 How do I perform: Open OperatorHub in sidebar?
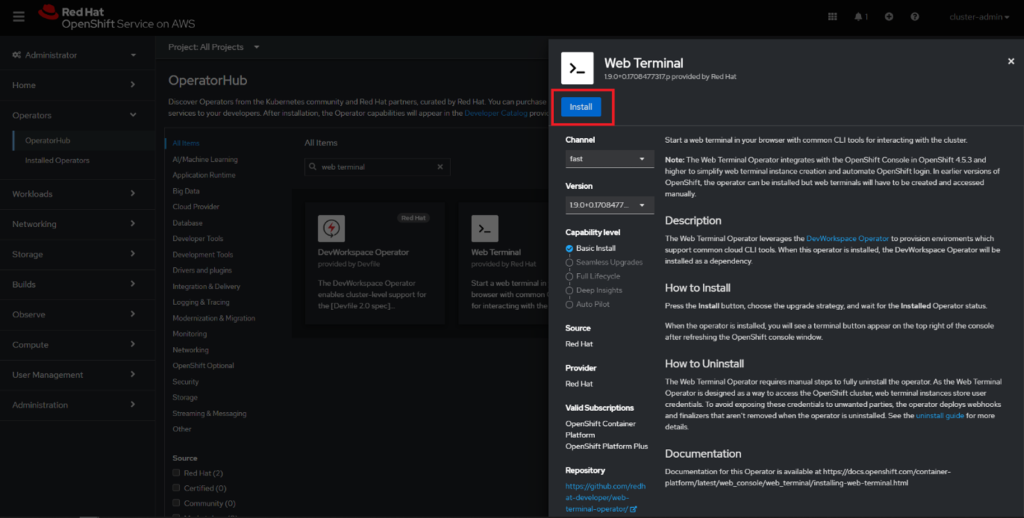pos(48,140)
